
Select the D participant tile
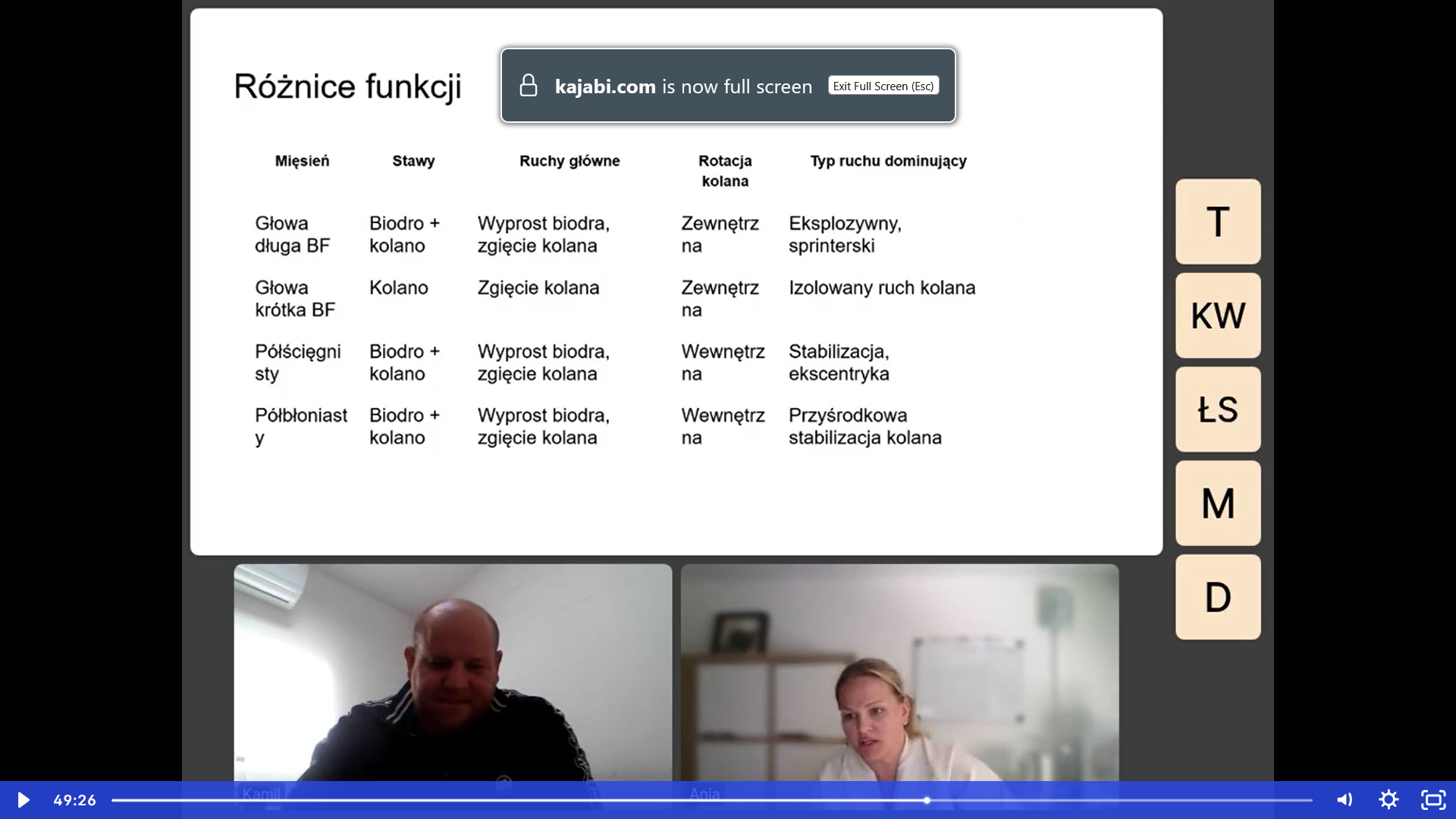pos(1218,598)
